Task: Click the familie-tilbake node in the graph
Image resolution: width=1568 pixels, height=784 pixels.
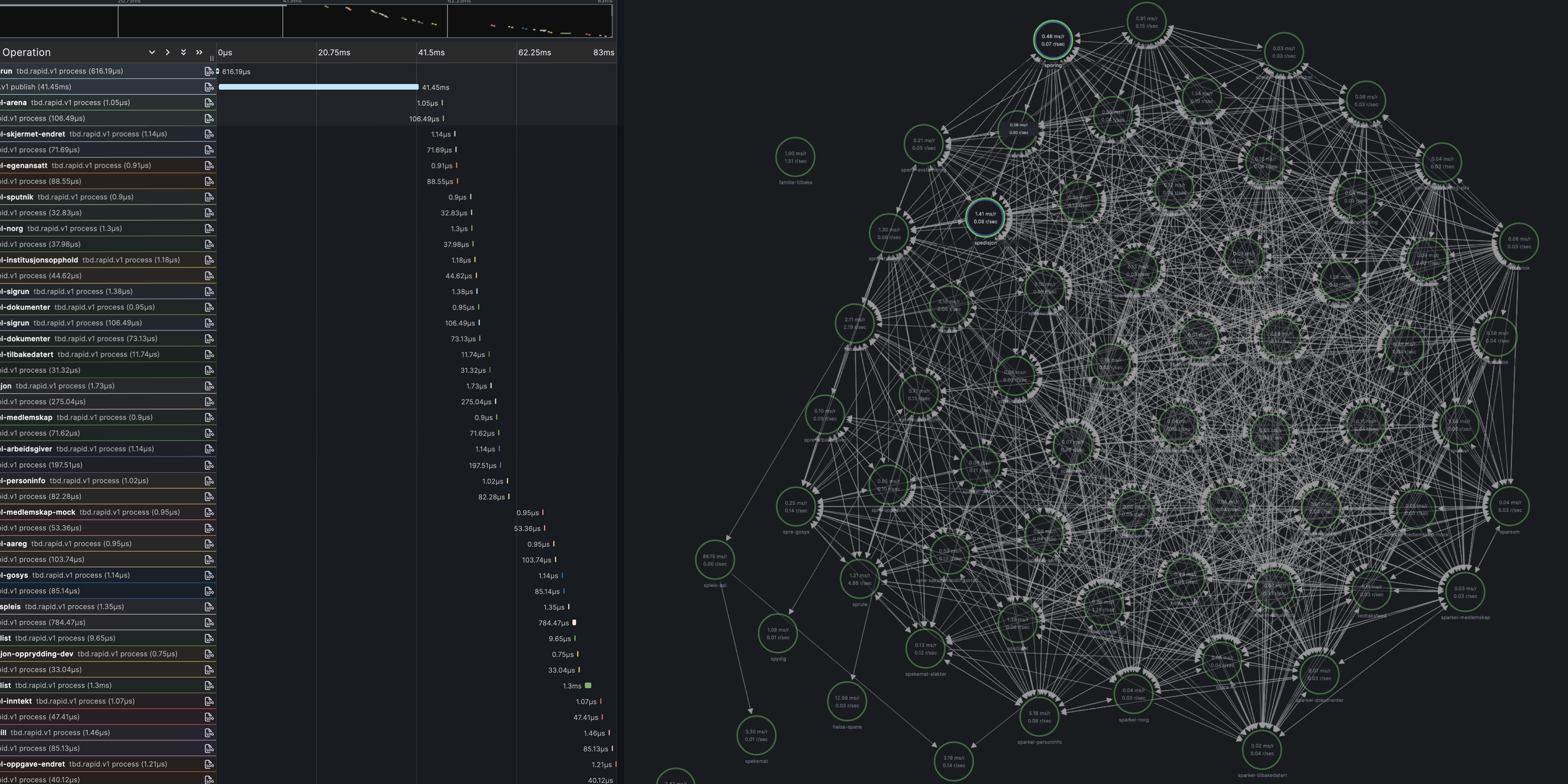Action: point(795,157)
